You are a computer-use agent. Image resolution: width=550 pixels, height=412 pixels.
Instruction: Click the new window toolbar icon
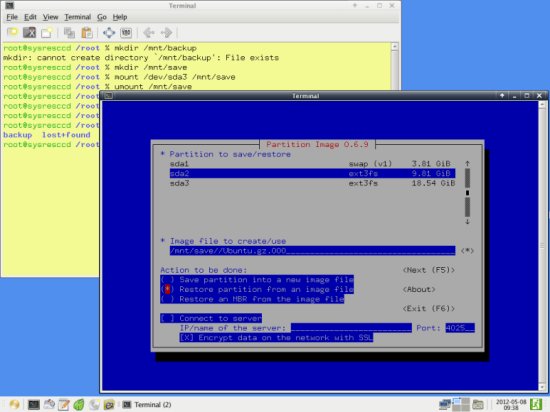point(47,33)
